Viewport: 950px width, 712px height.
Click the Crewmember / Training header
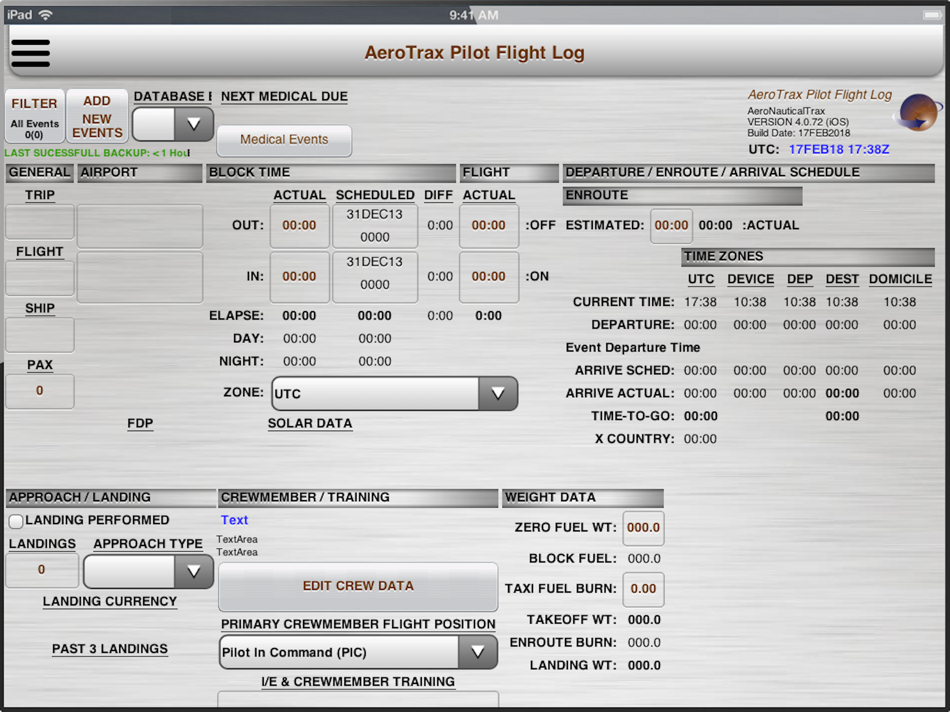click(358, 498)
